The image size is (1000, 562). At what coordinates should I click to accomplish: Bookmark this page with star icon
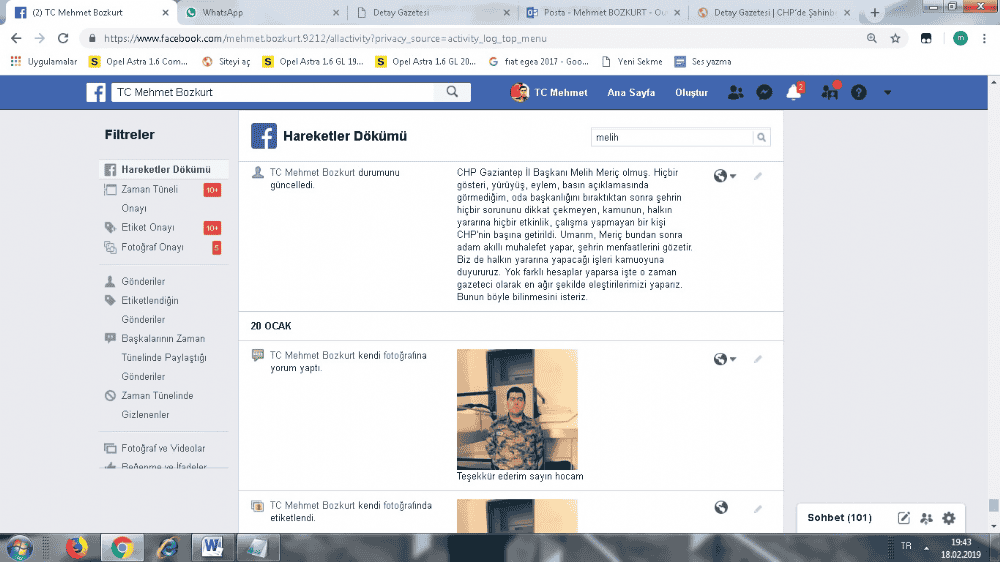pos(896,38)
